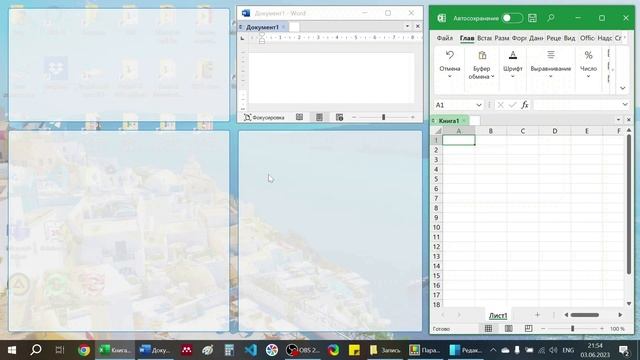640x360 pixels.
Task: Click the Excel horizontal scrollbar thumb
Action: tap(584, 315)
